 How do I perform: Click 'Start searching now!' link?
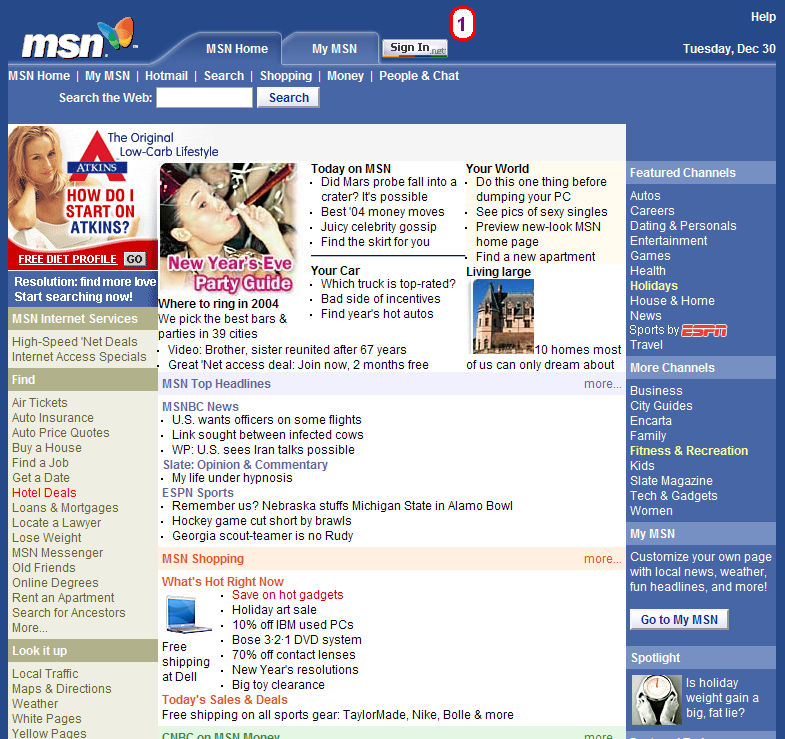73,296
